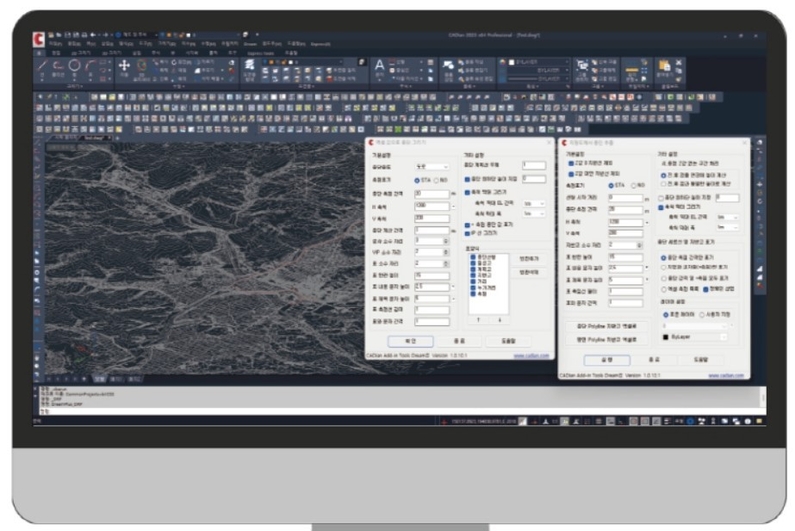The image size is (795, 531).
Task: Click the Group icon in the ribbon
Action: click(582, 65)
